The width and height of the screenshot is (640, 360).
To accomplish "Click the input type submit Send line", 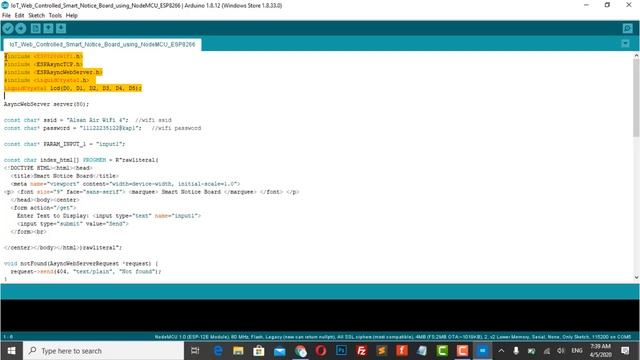I will coord(73,224).
